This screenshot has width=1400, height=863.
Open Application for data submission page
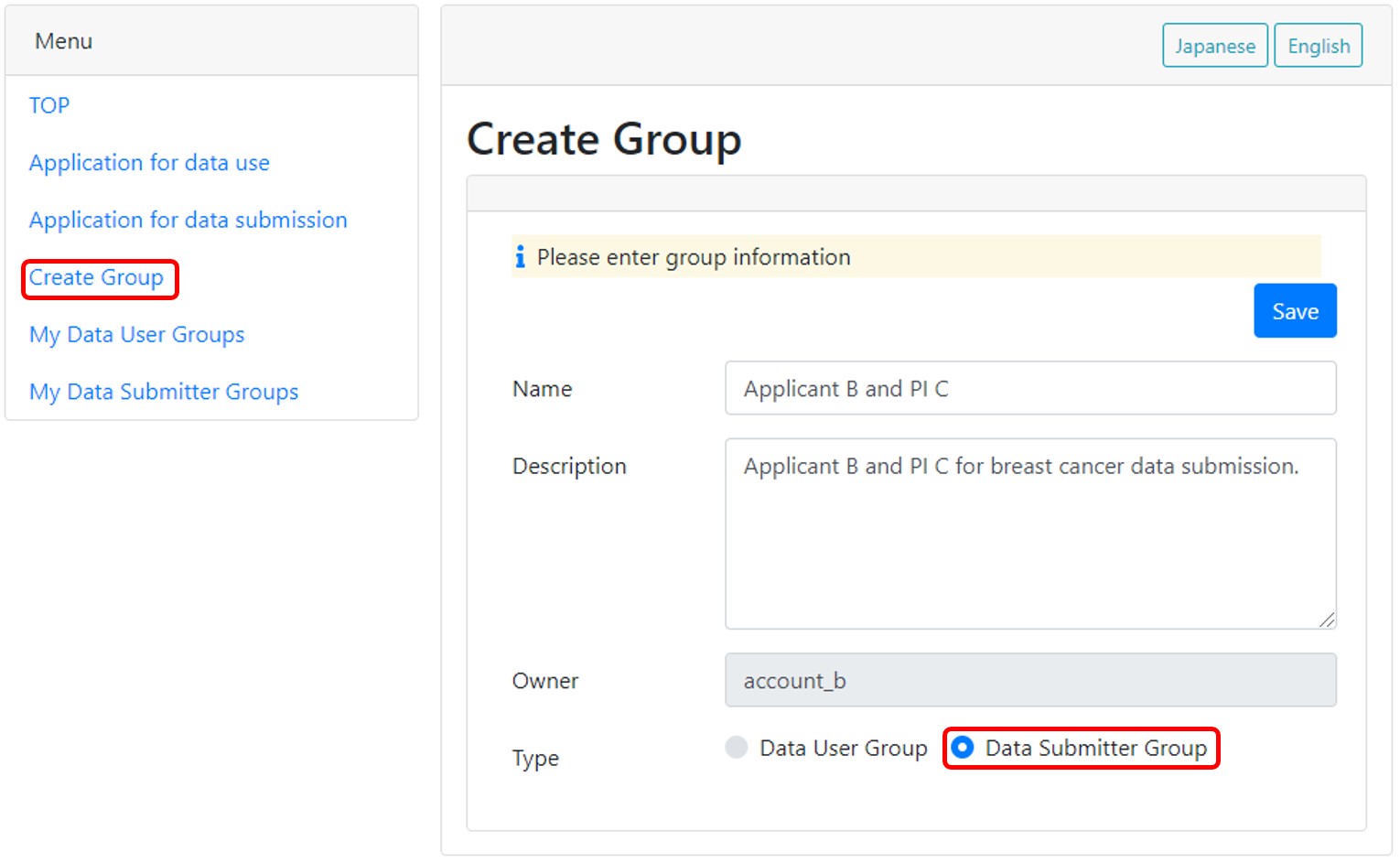pyautogui.click(x=188, y=221)
